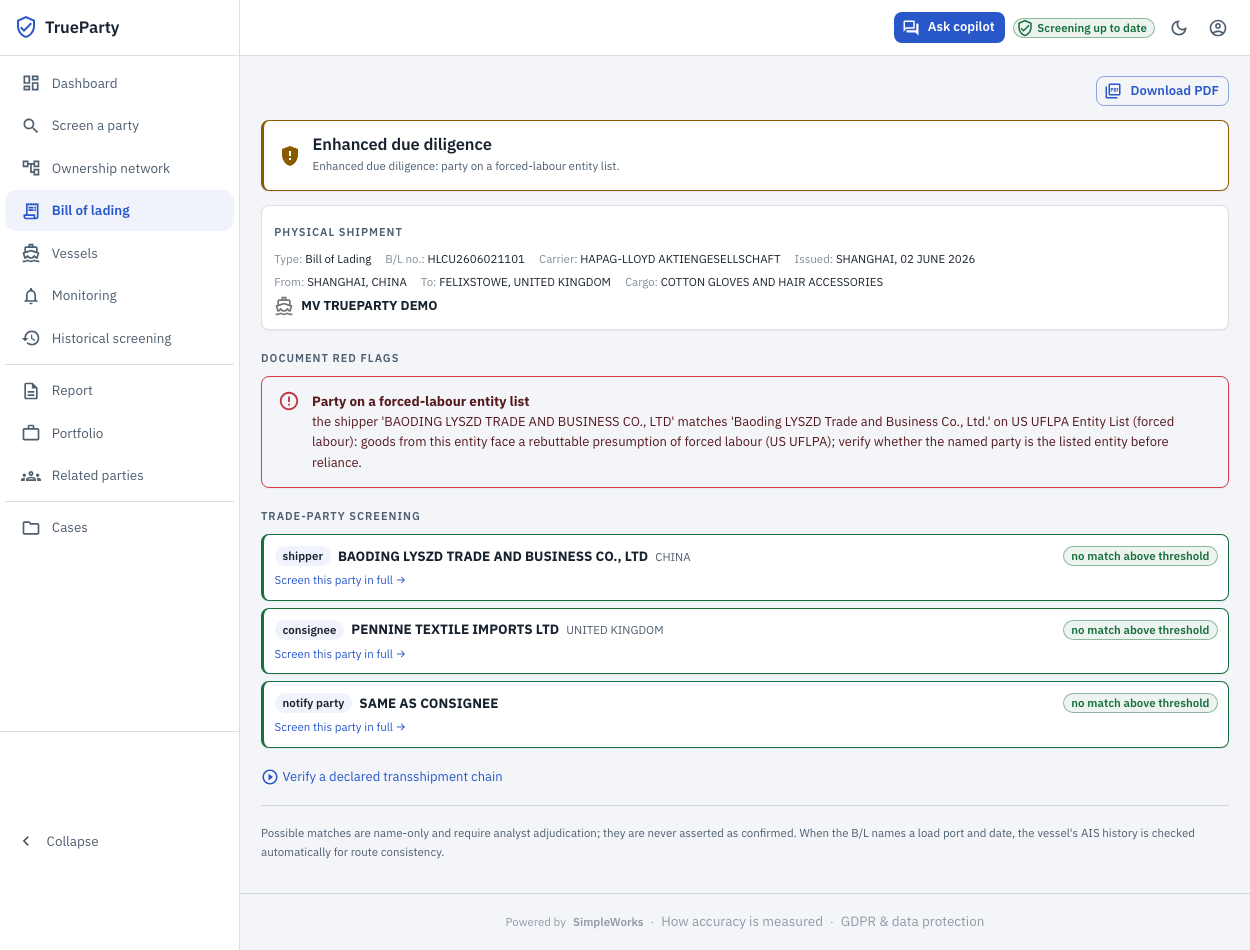Click the Portfolio briefcase icon
Image resolution: width=1250 pixels, height=950 pixels.
pos(31,433)
